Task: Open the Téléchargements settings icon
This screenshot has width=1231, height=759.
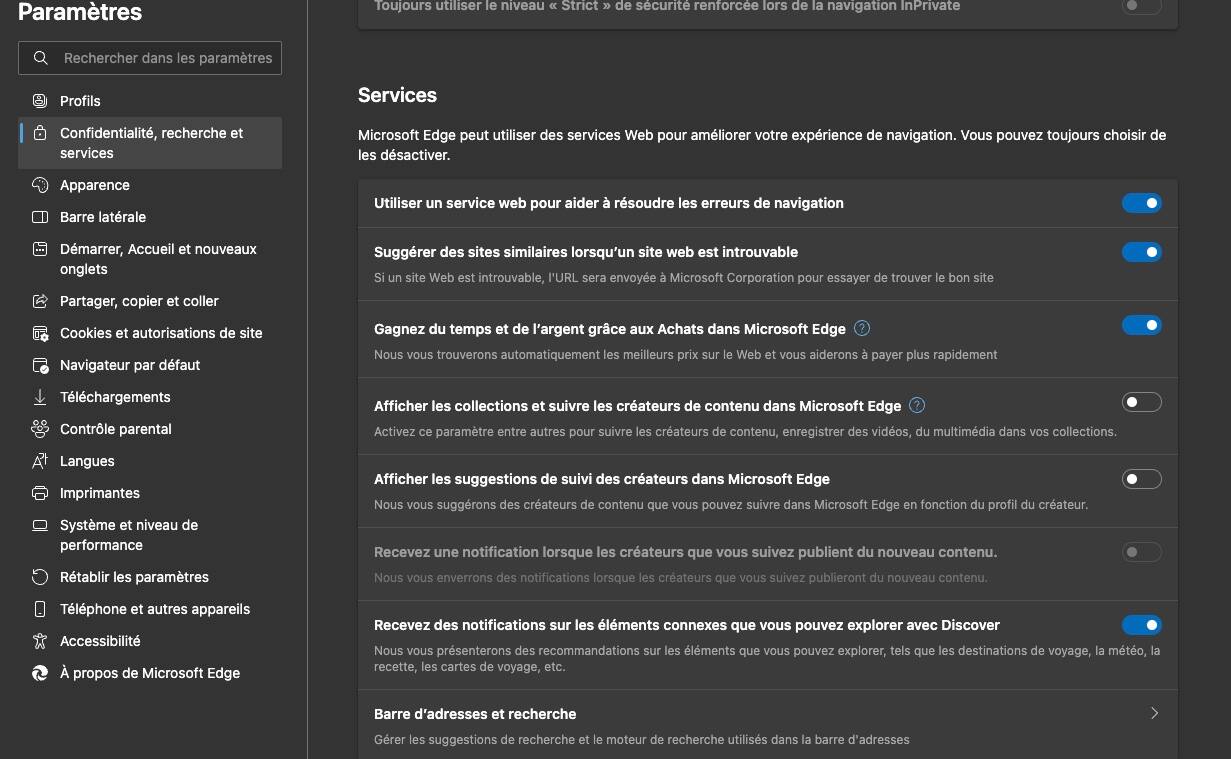Action: 39,397
